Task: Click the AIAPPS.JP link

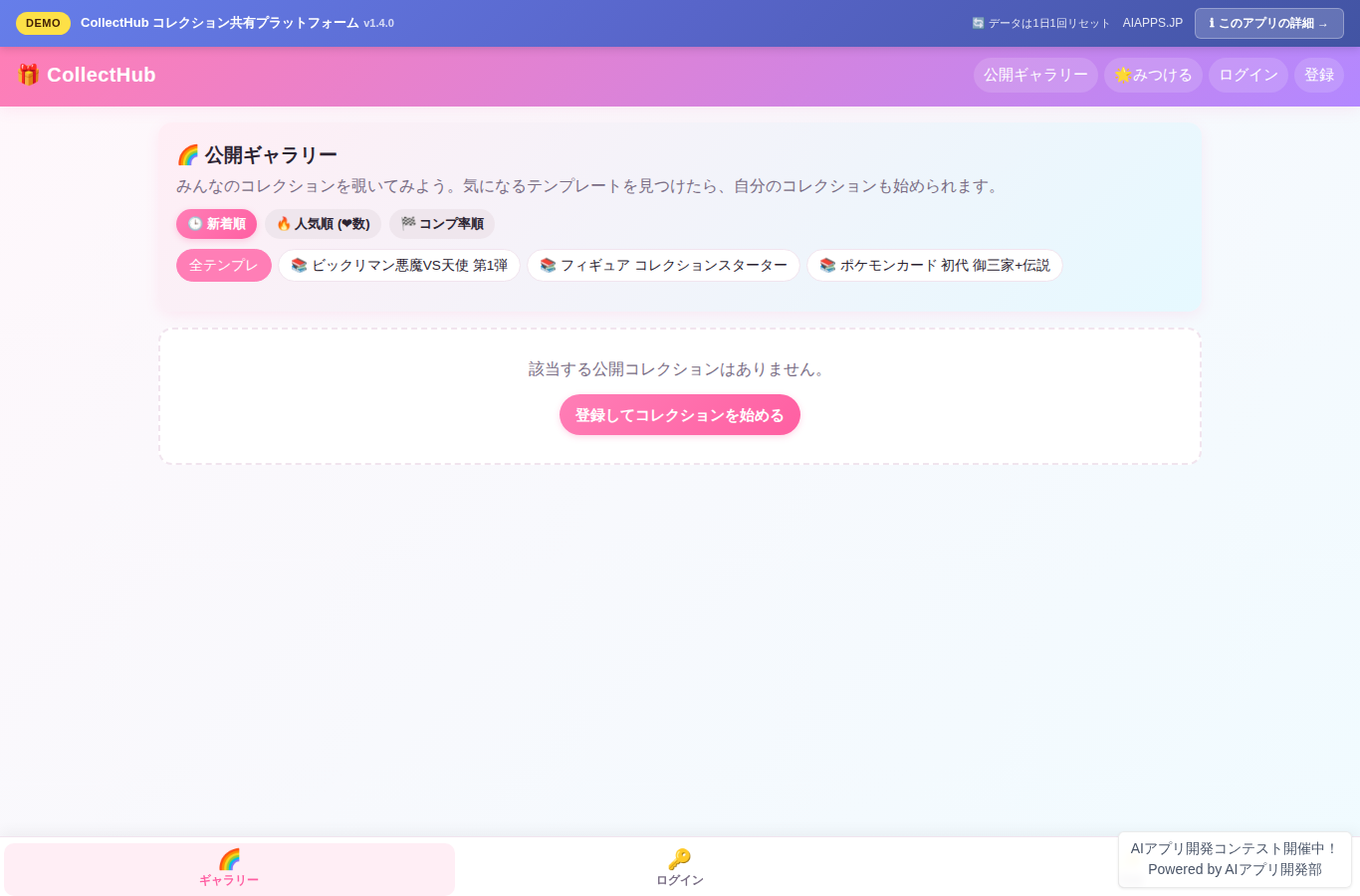Action: (x=1153, y=23)
